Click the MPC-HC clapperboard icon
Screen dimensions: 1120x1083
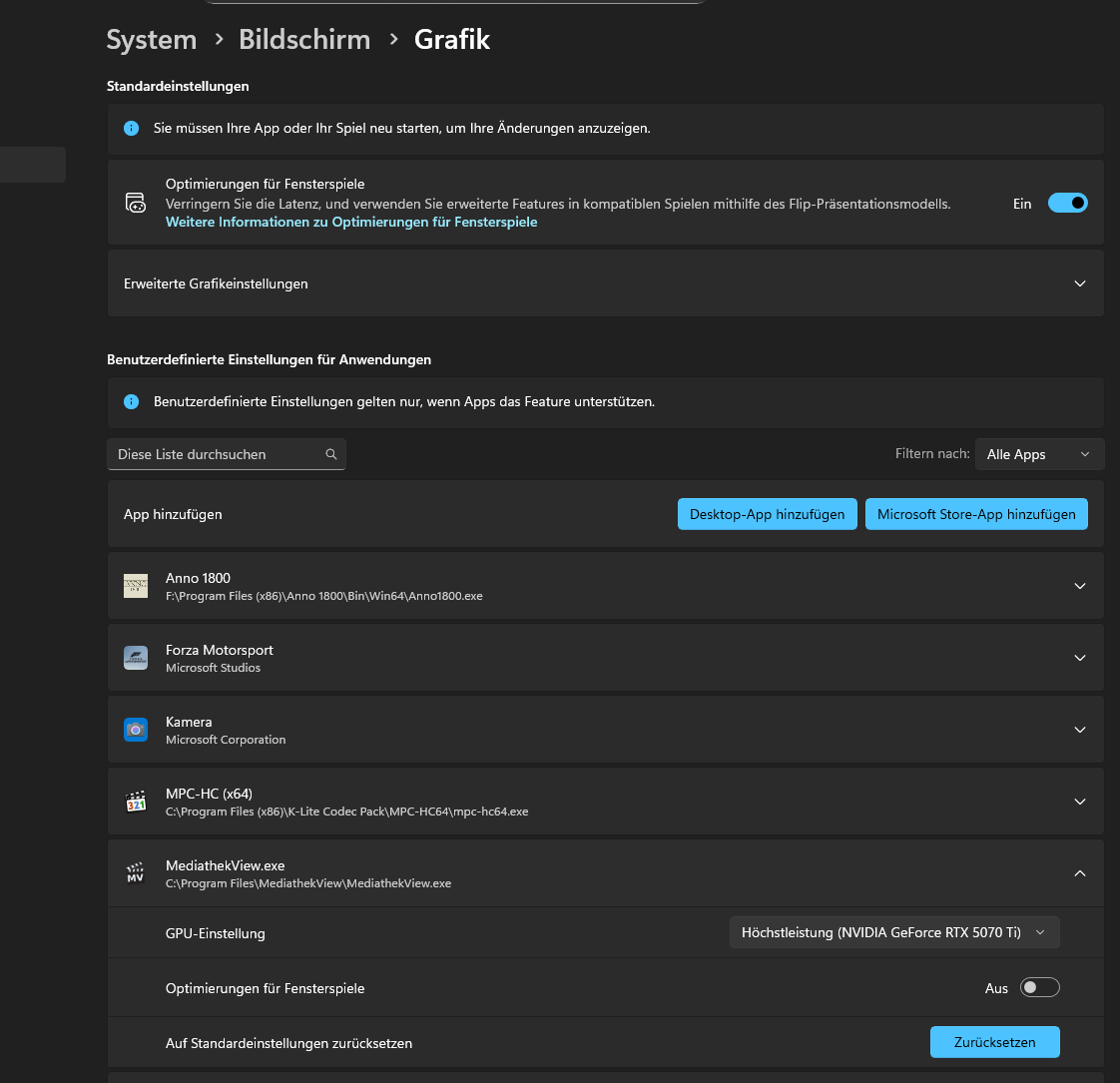pyautogui.click(x=136, y=802)
